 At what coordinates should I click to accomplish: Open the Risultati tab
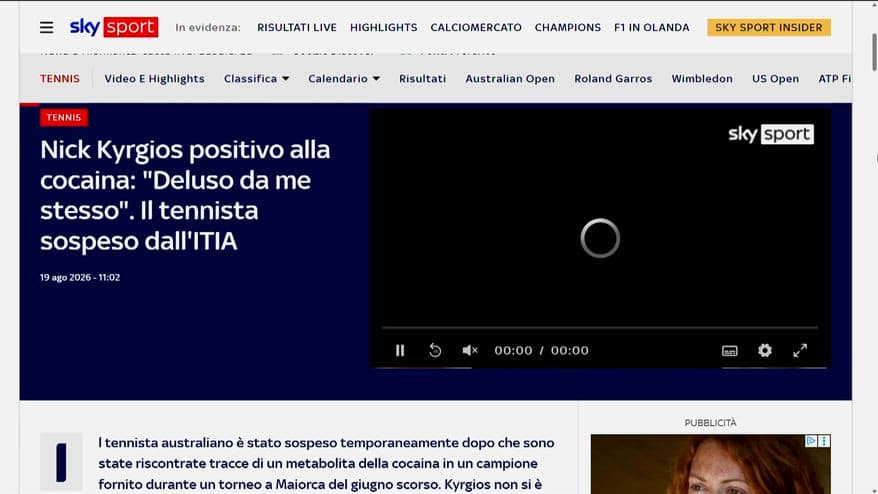[x=423, y=79]
